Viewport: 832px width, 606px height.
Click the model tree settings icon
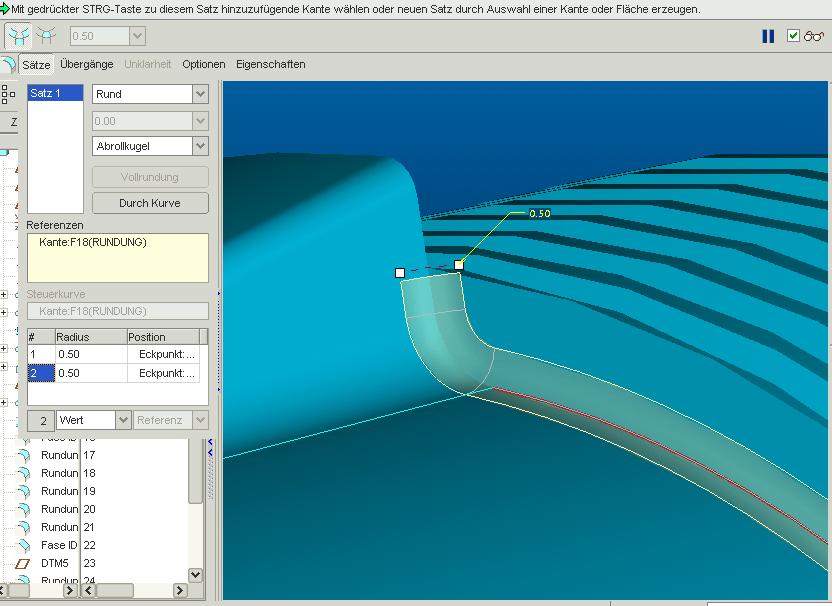pos(8,95)
